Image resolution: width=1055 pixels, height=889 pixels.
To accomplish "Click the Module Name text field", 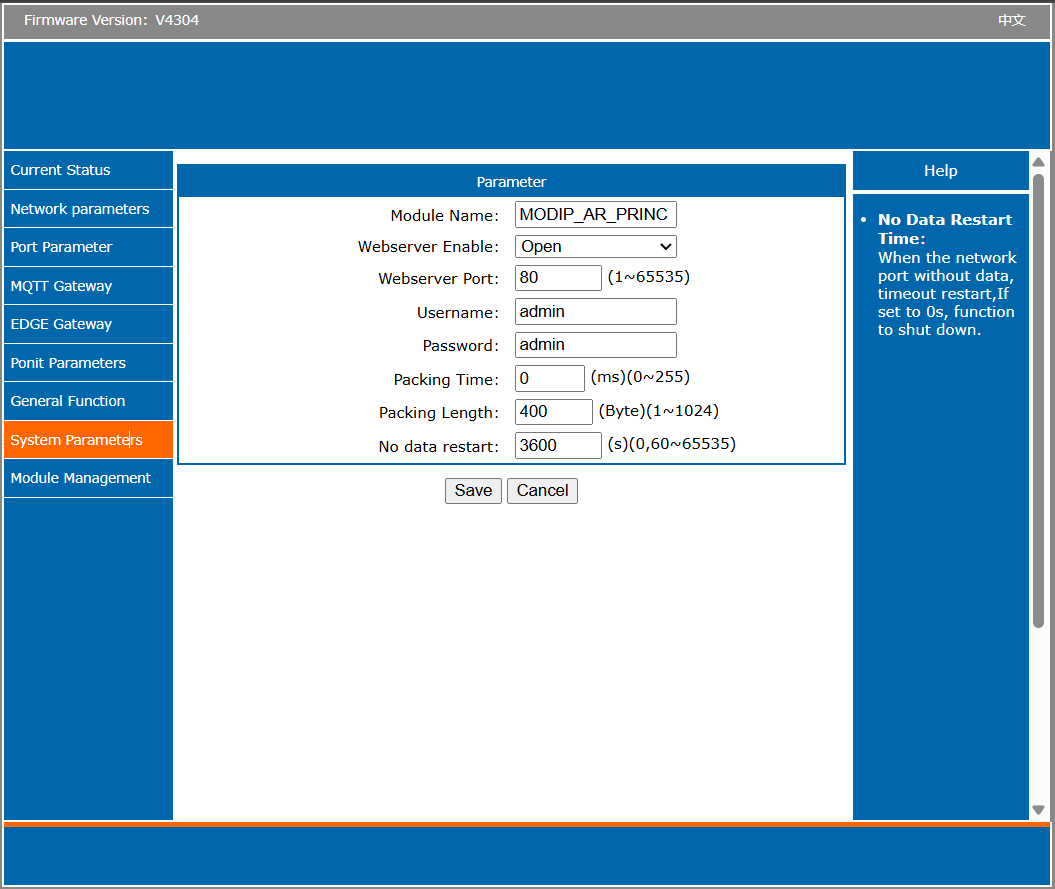I will (595, 215).
